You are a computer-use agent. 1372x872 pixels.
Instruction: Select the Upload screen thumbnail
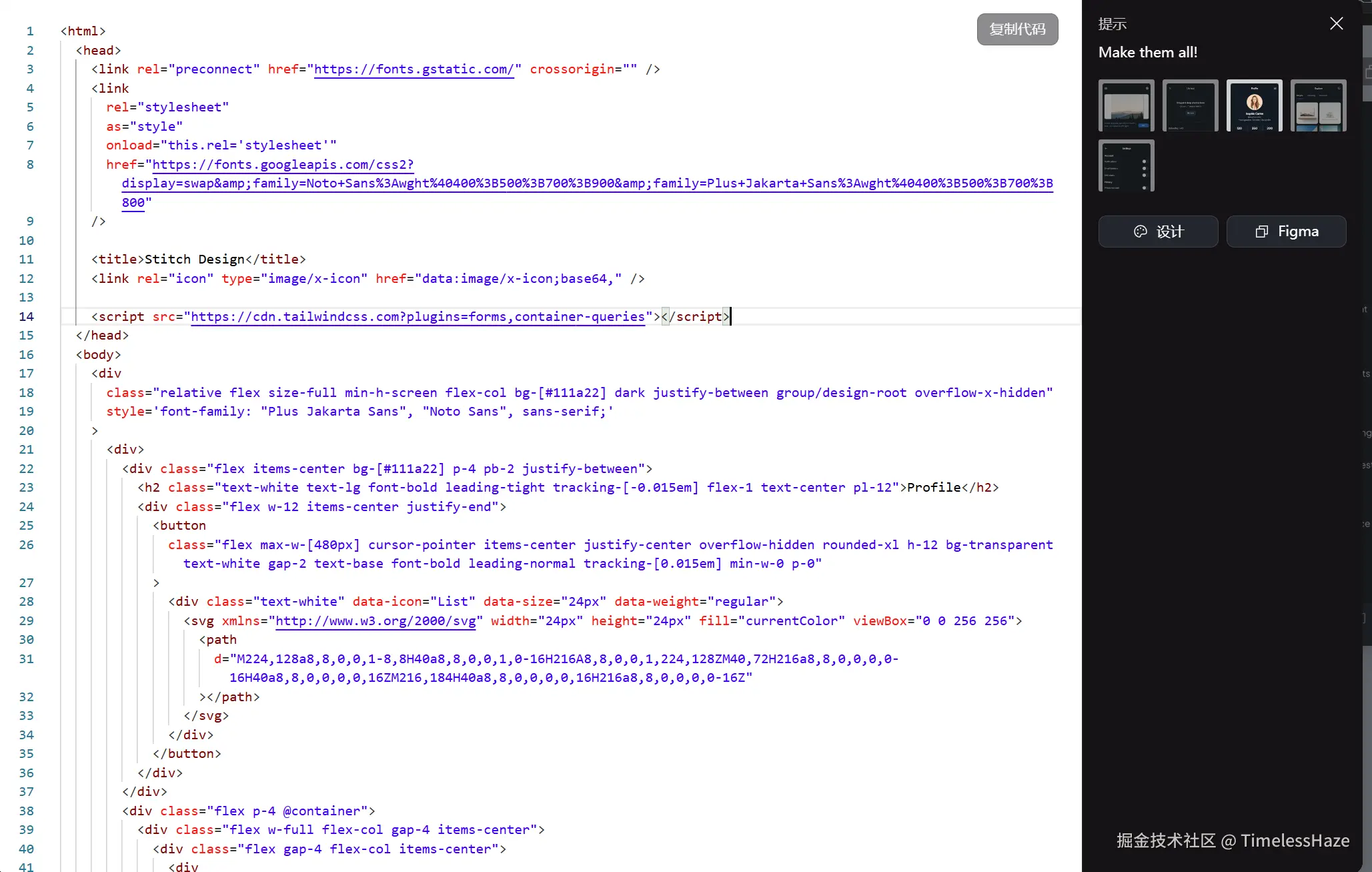pos(1190,105)
